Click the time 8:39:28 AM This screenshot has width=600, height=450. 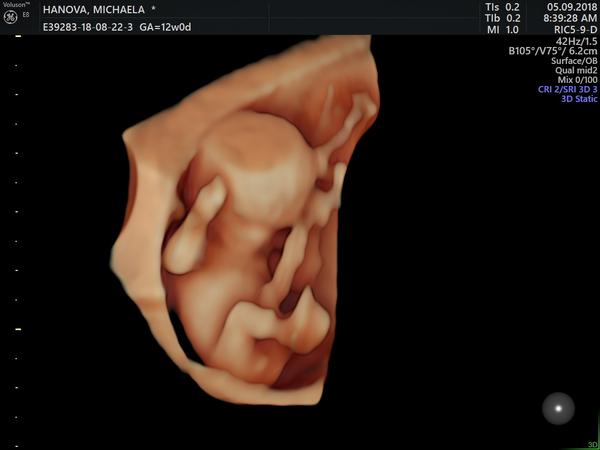coord(567,18)
